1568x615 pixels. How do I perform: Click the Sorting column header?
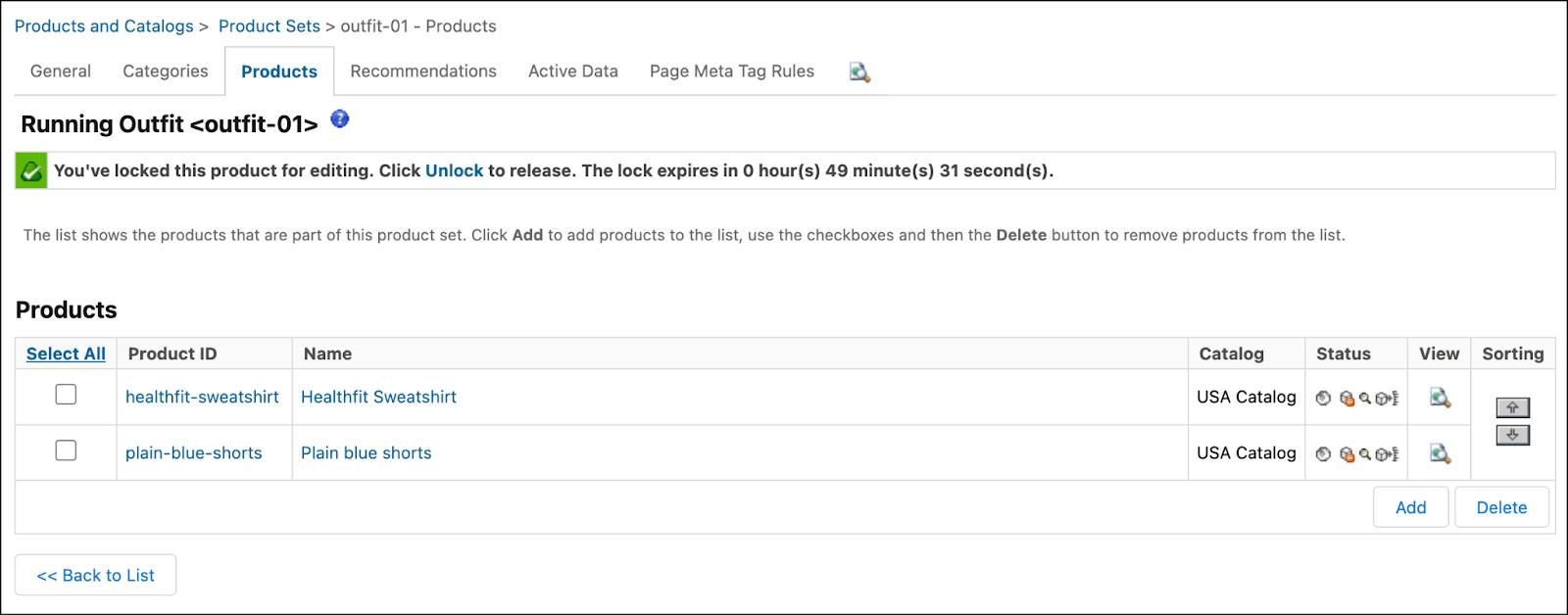pos(1512,354)
